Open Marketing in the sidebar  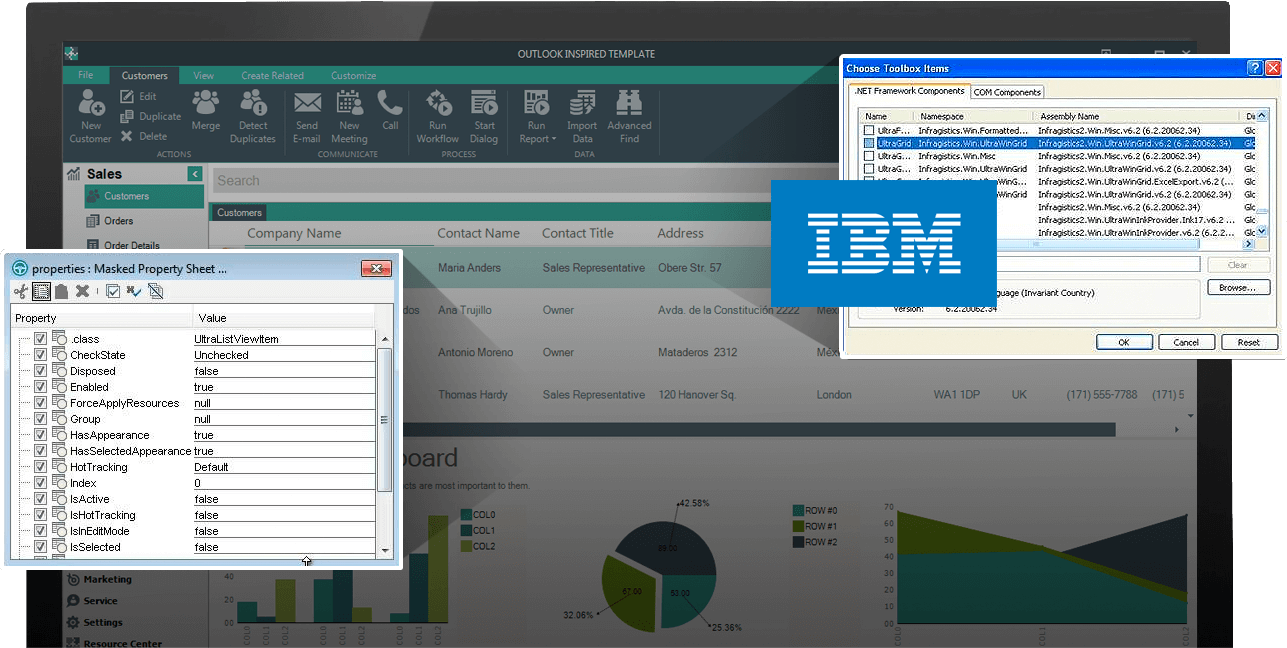(107, 579)
